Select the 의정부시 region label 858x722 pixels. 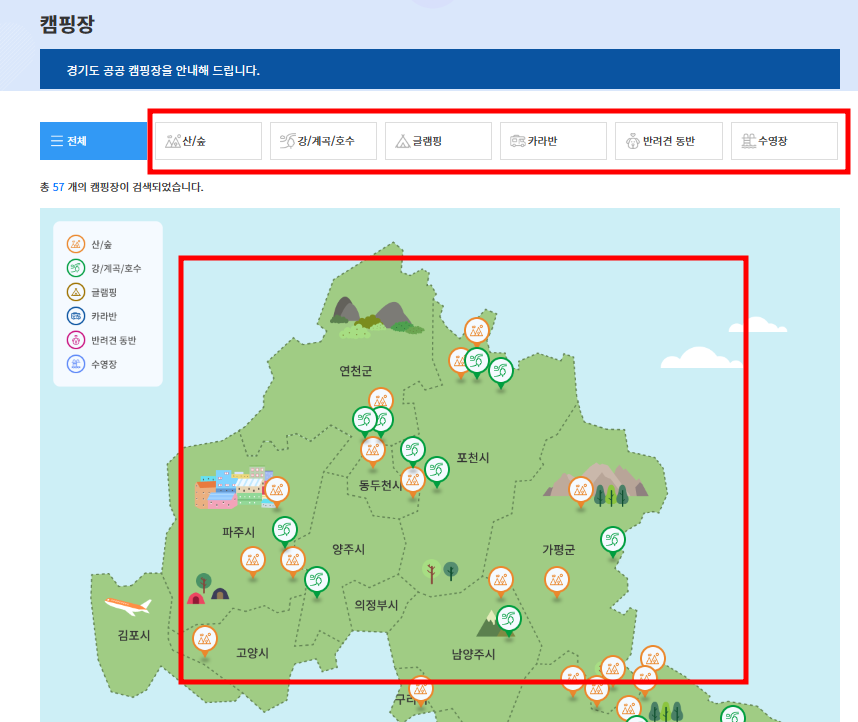pos(376,605)
